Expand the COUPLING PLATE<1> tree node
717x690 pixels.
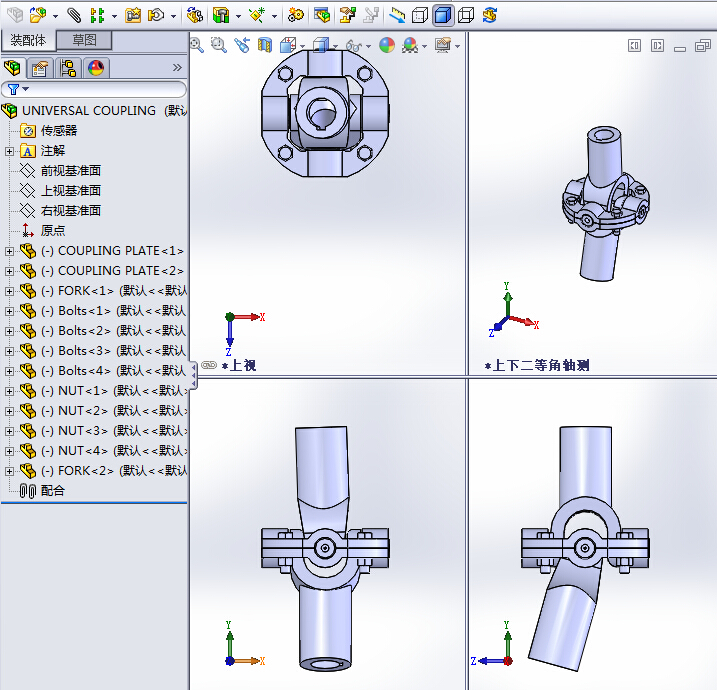[x=9, y=251]
